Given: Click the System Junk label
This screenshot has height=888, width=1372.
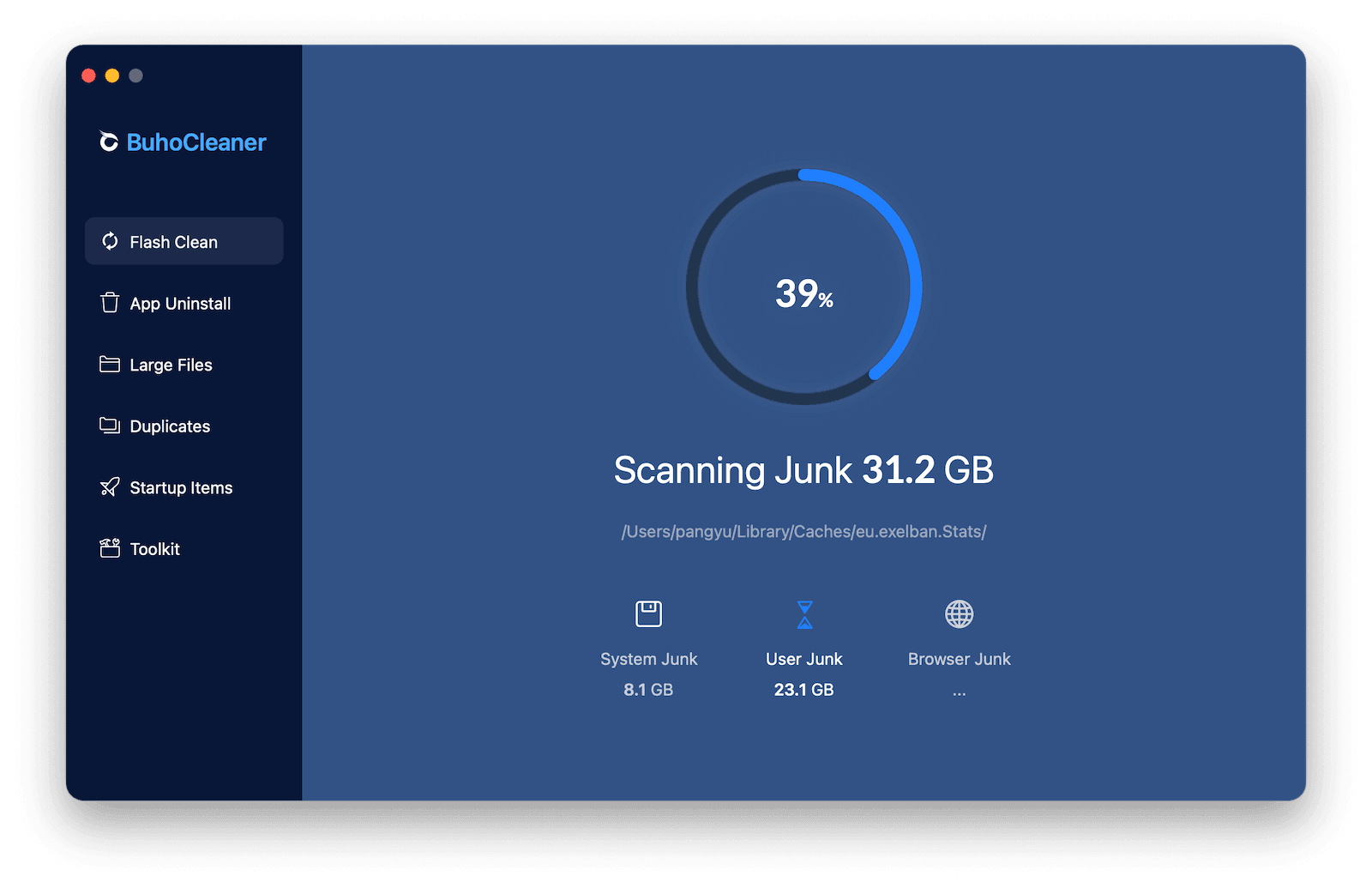Looking at the screenshot, I should pyautogui.click(x=648, y=659).
